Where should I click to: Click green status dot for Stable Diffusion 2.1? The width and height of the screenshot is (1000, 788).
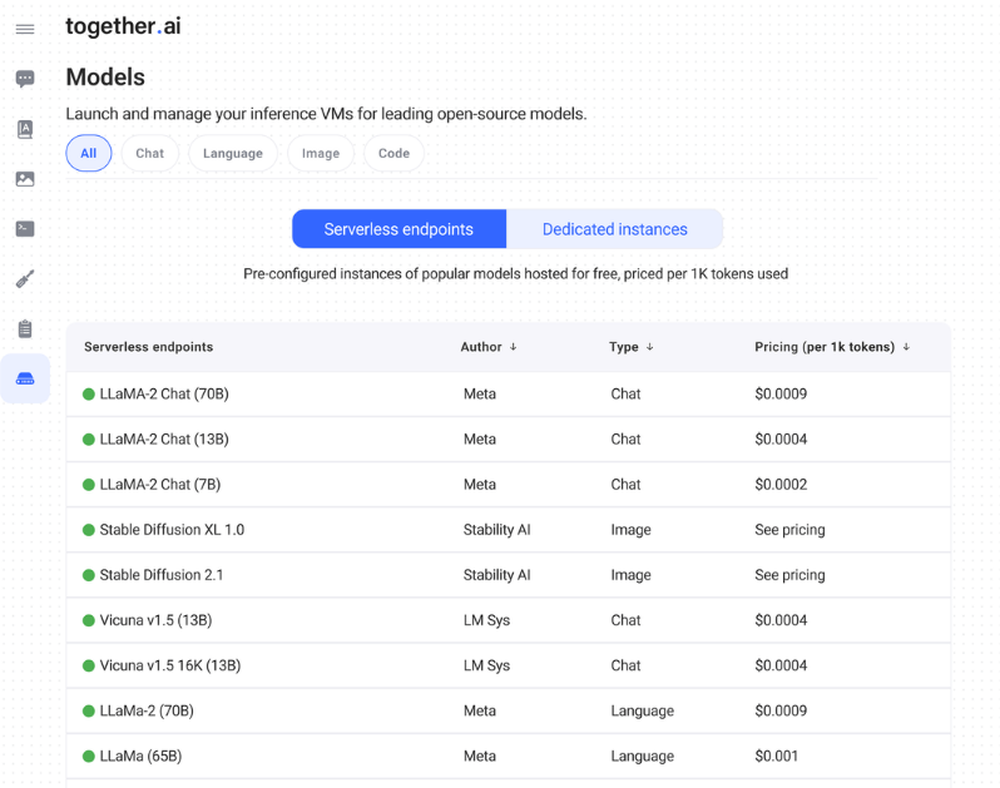(x=89, y=575)
